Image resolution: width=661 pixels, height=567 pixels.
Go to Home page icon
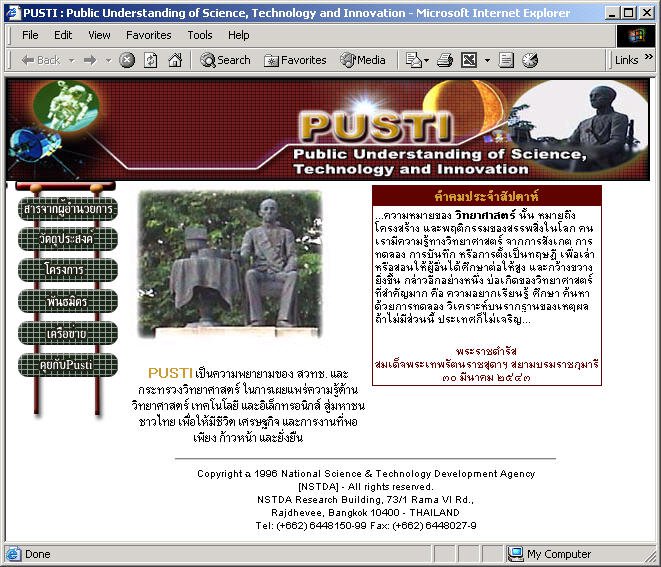coord(175,60)
